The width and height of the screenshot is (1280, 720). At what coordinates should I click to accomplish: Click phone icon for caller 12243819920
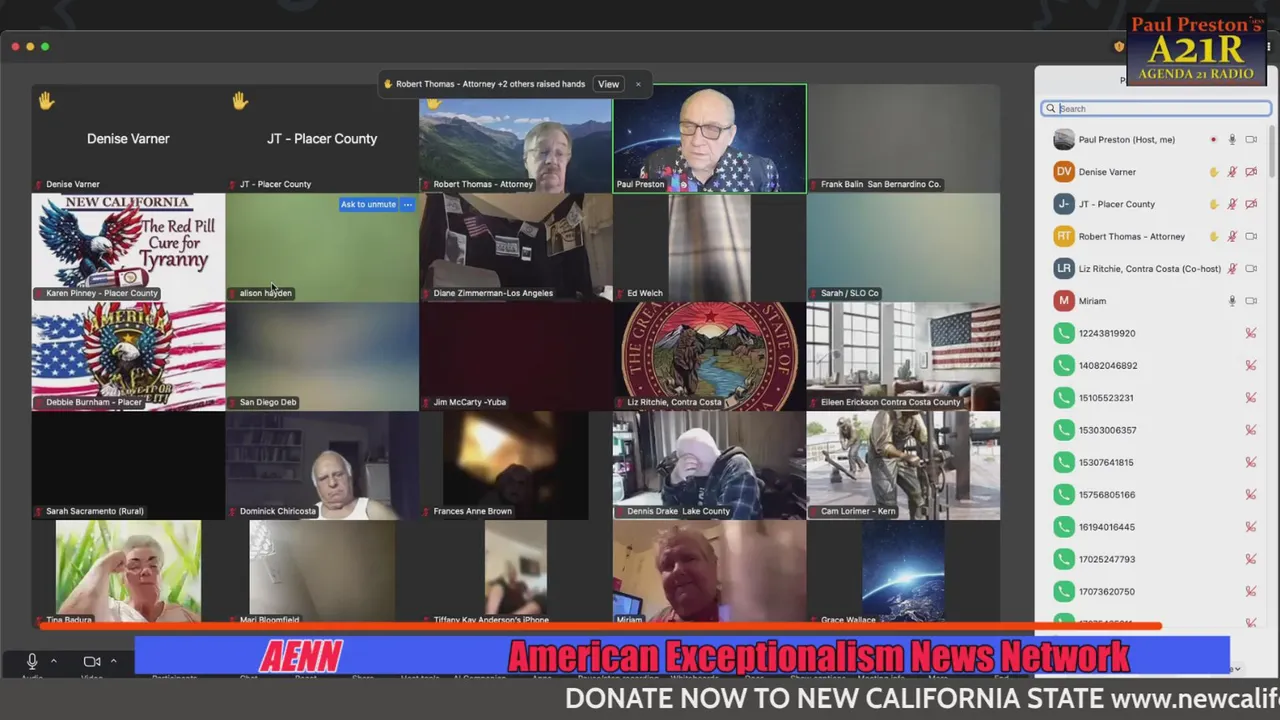coord(1064,333)
